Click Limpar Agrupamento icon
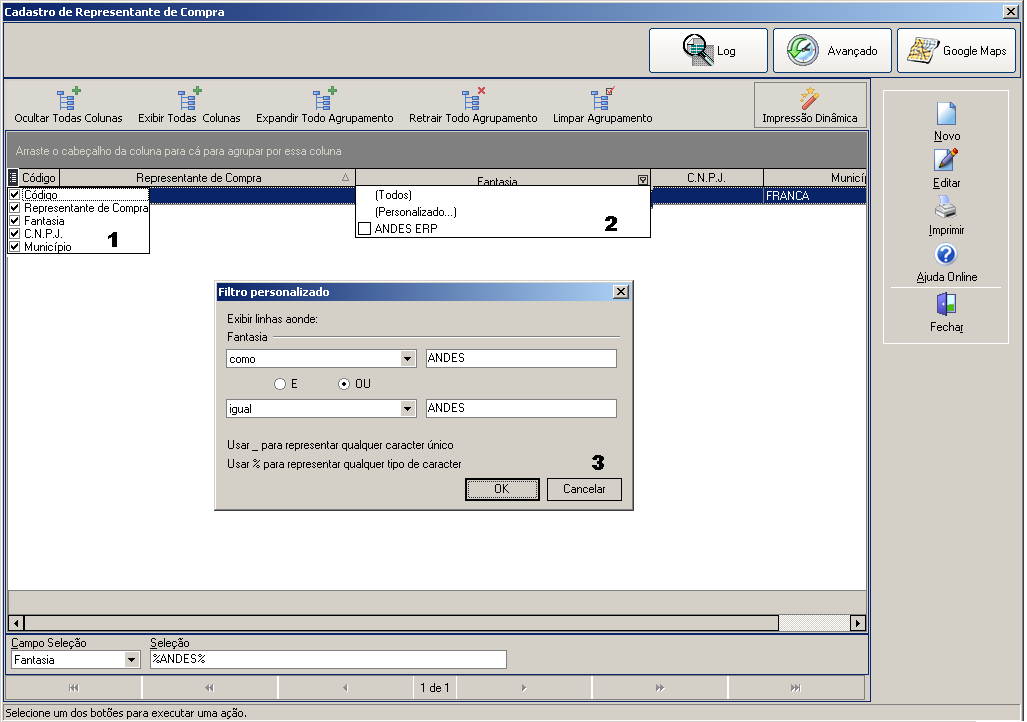 click(603, 99)
